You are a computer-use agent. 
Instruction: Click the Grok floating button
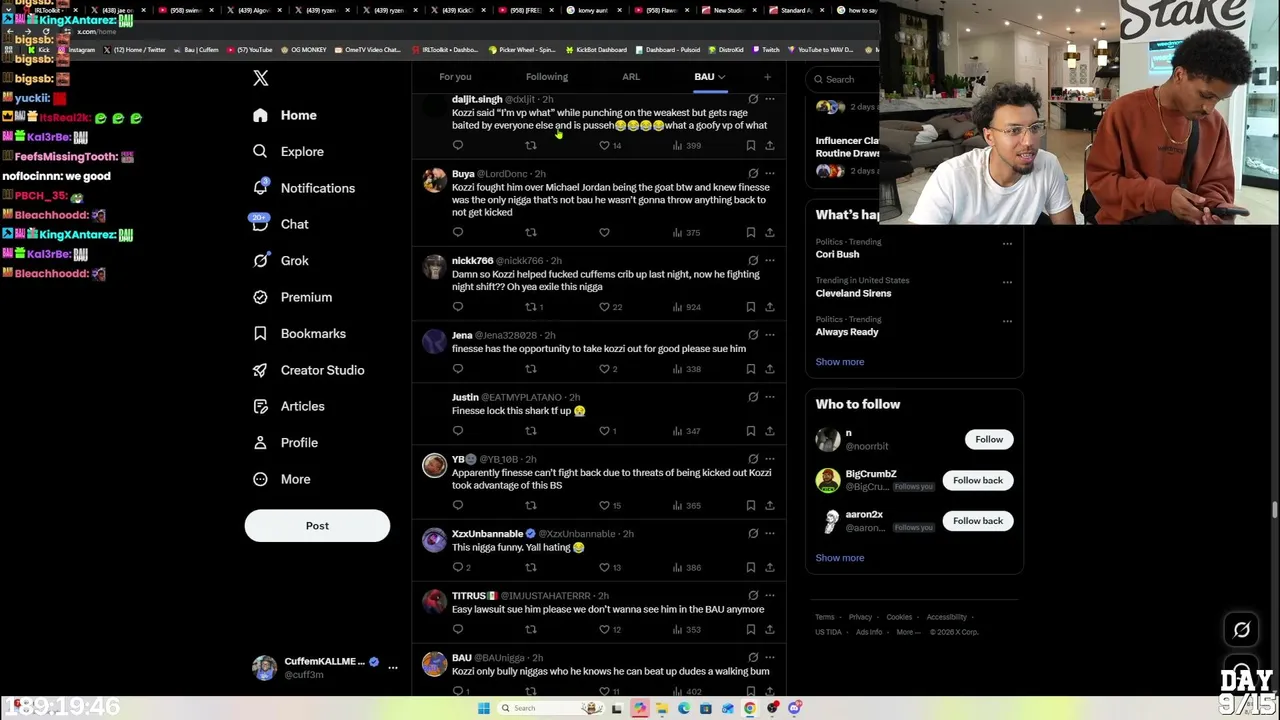pyautogui.click(x=1241, y=630)
